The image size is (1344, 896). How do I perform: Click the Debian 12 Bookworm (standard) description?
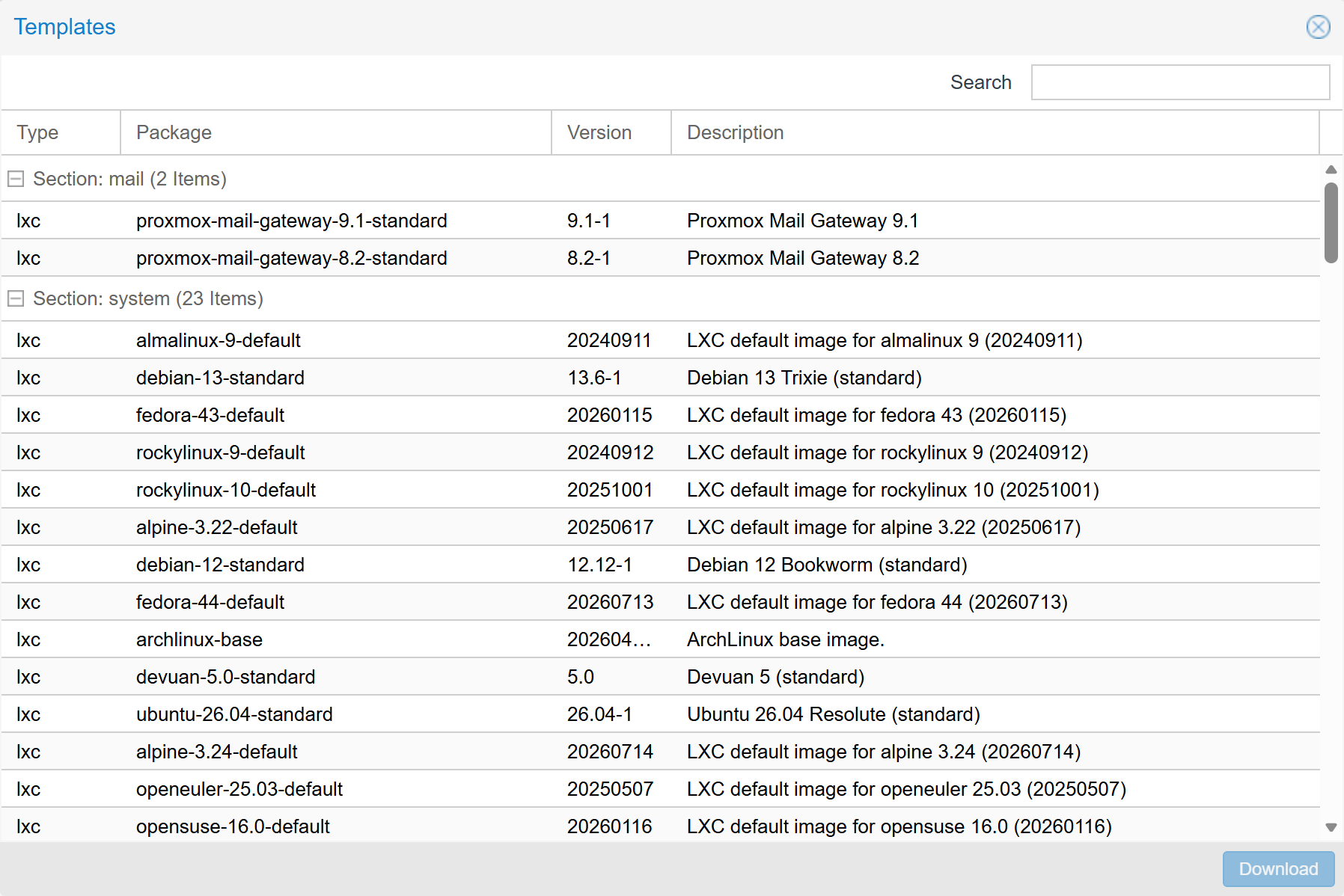tap(827, 565)
